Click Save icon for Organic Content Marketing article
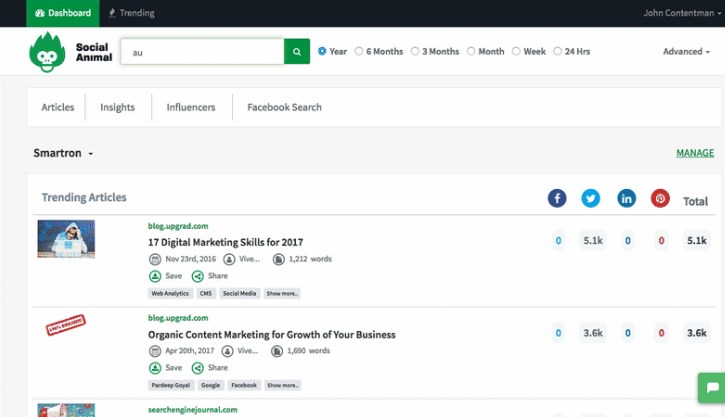Screen dimensions: 725x417 (155, 368)
